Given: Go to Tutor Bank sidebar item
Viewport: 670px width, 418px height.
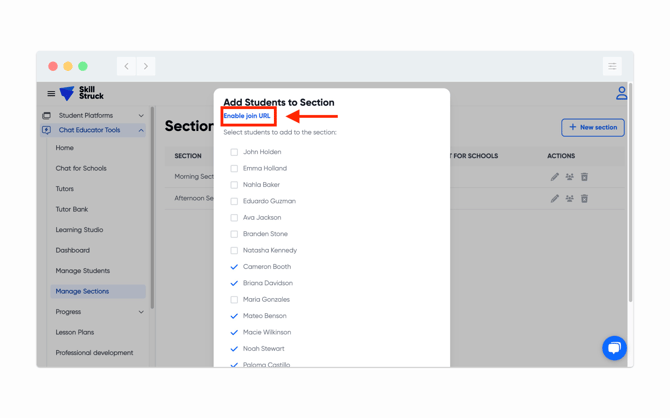Looking at the screenshot, I should tap(72, 209).
